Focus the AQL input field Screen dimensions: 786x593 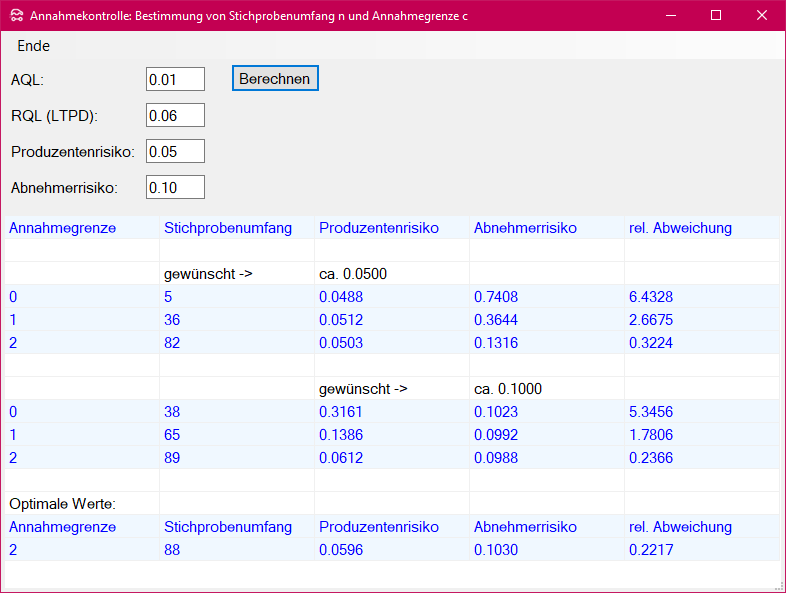[x=175, y=79]
